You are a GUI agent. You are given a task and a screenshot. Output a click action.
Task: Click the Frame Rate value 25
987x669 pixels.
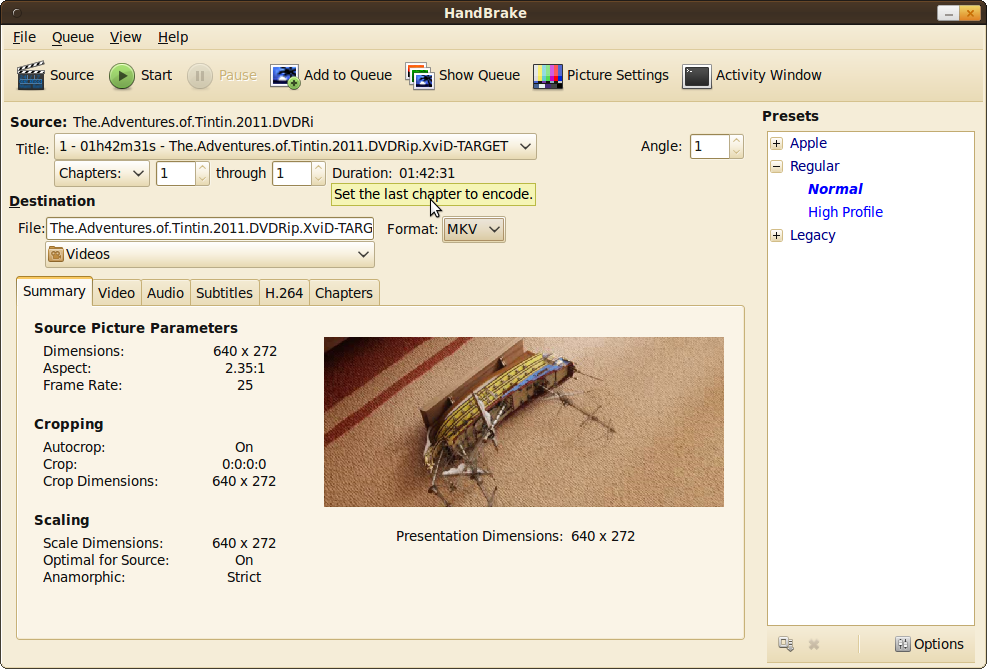245,385
